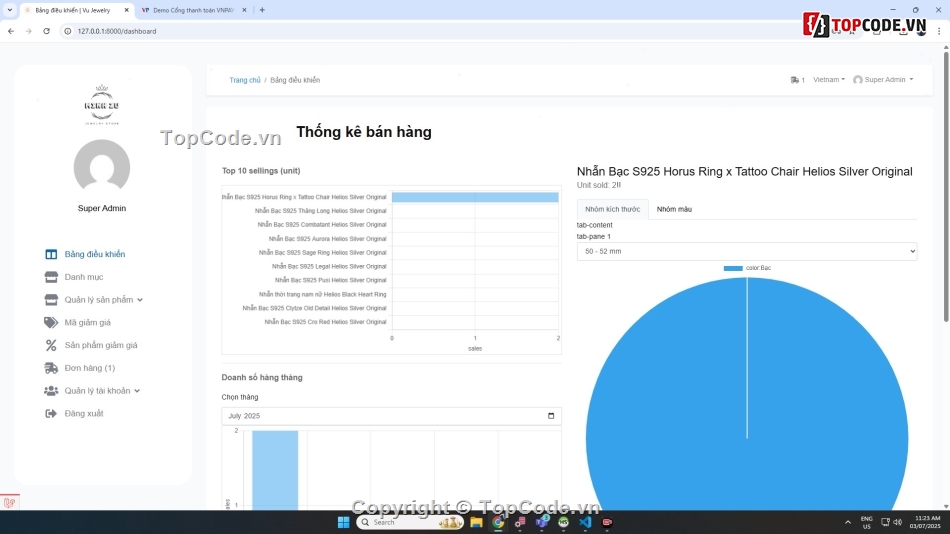Click the Đăng xuất logout icon

[51, 413]
